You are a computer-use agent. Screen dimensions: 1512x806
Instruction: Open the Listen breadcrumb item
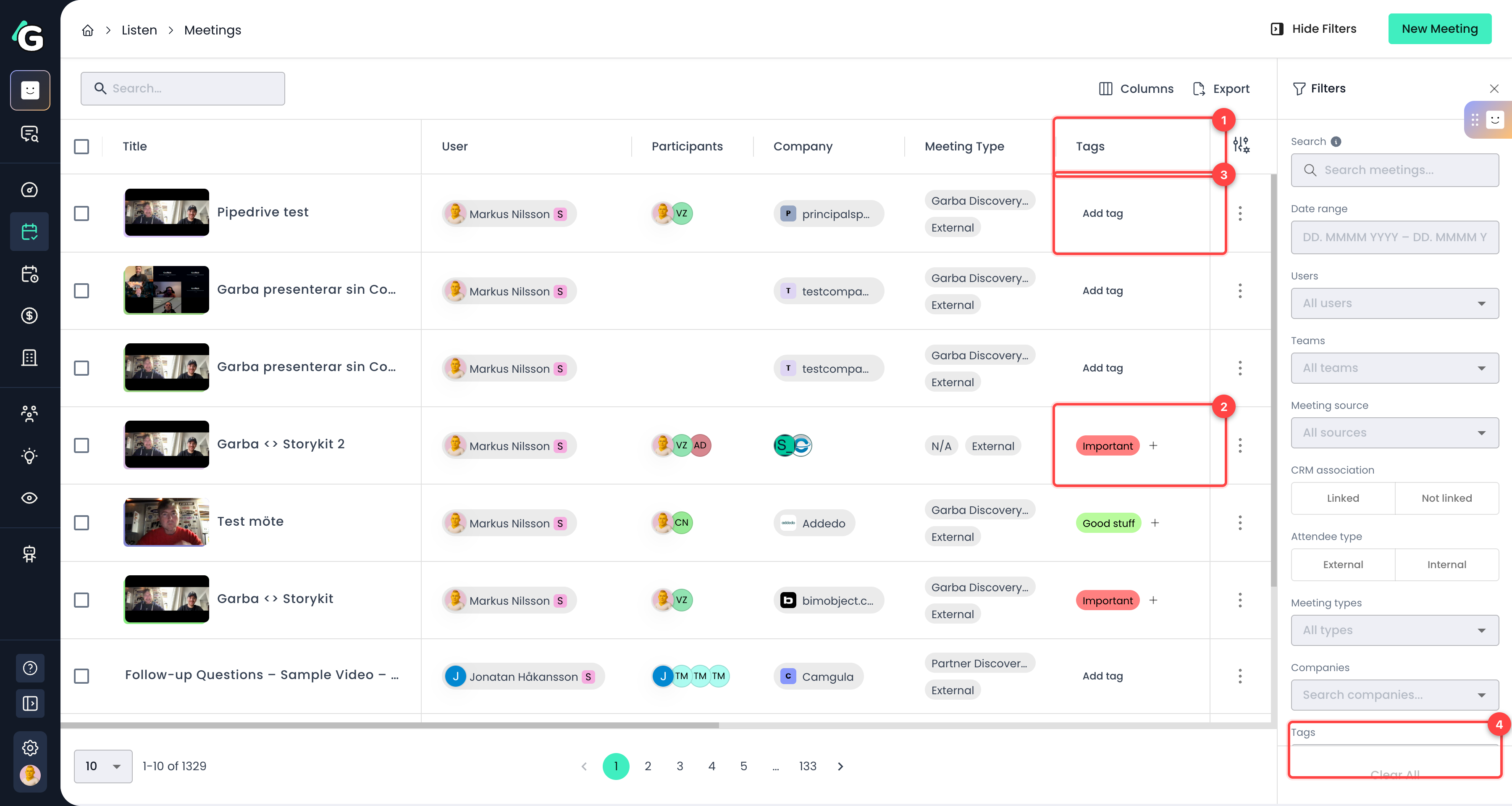click(139, 29)
